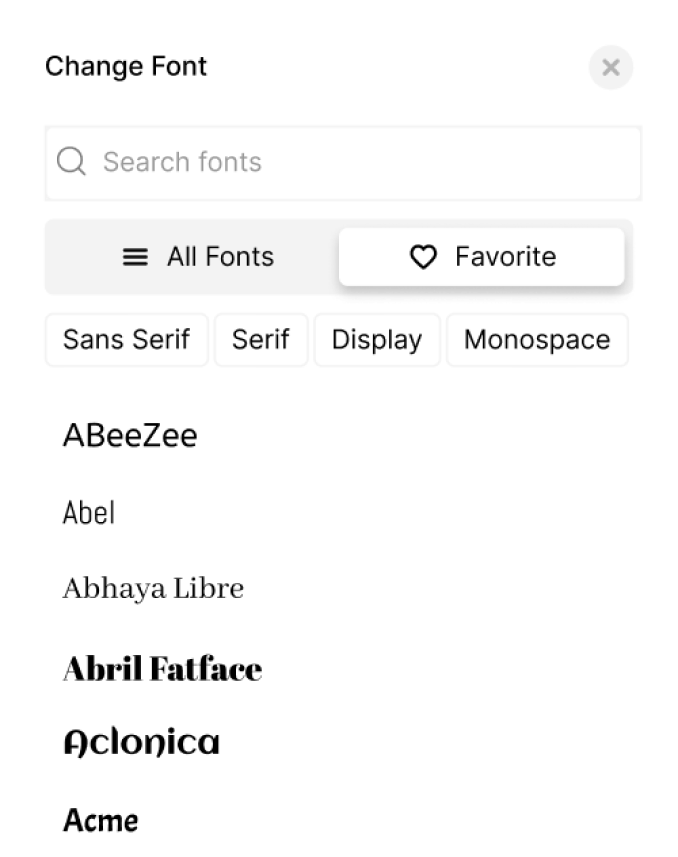
Task: Click the hamburger icon beside All Fonts
Action: [135, 257]
